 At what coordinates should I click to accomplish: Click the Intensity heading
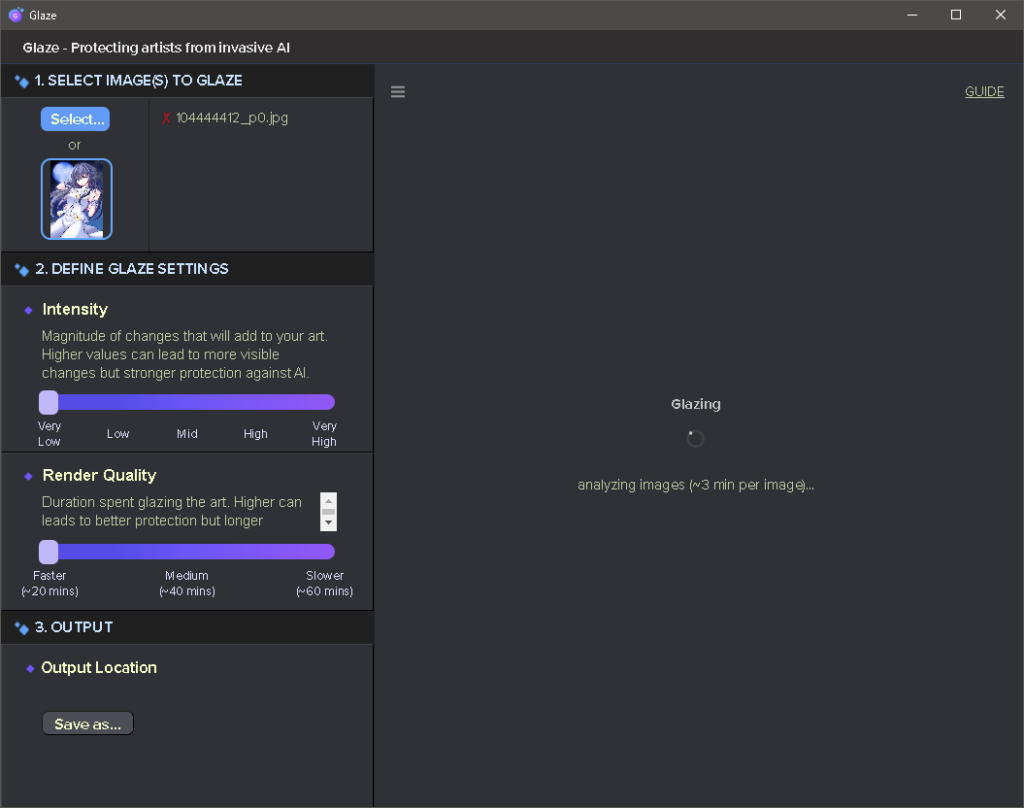[x=75, y=309]
